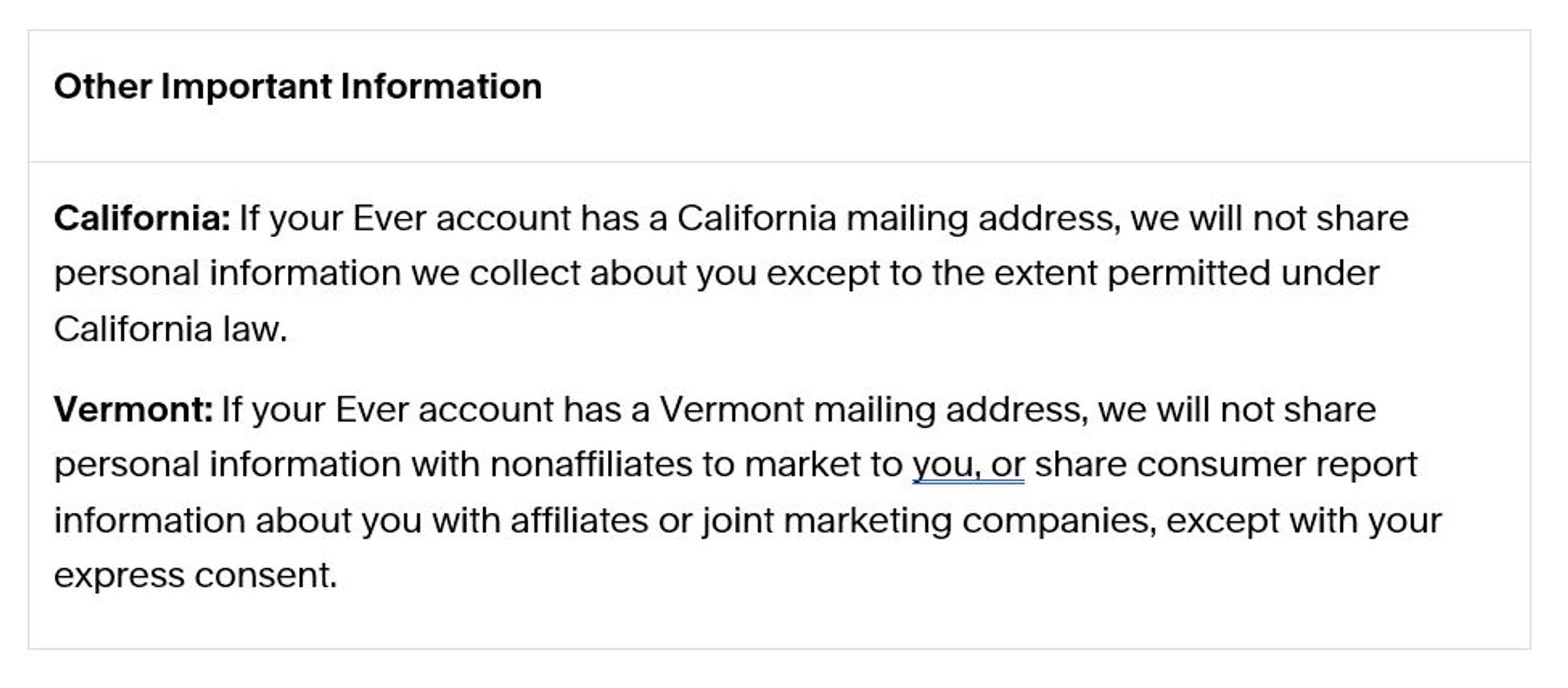Click the words 'California law.'
The width and height of the screenshot is (1568, 688).
pos(171,329)
